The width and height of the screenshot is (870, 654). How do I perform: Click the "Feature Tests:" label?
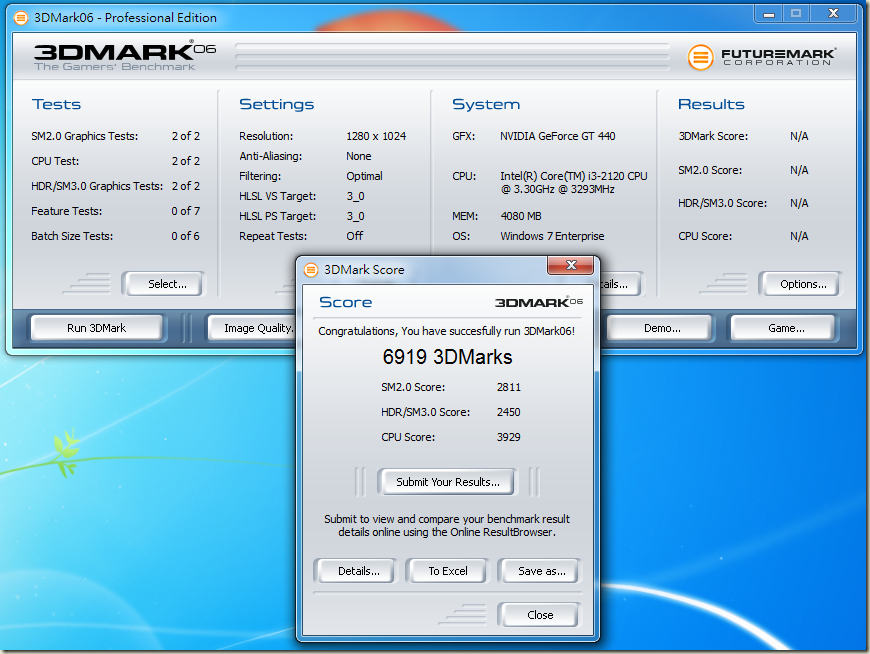click(x=67, y=211)
